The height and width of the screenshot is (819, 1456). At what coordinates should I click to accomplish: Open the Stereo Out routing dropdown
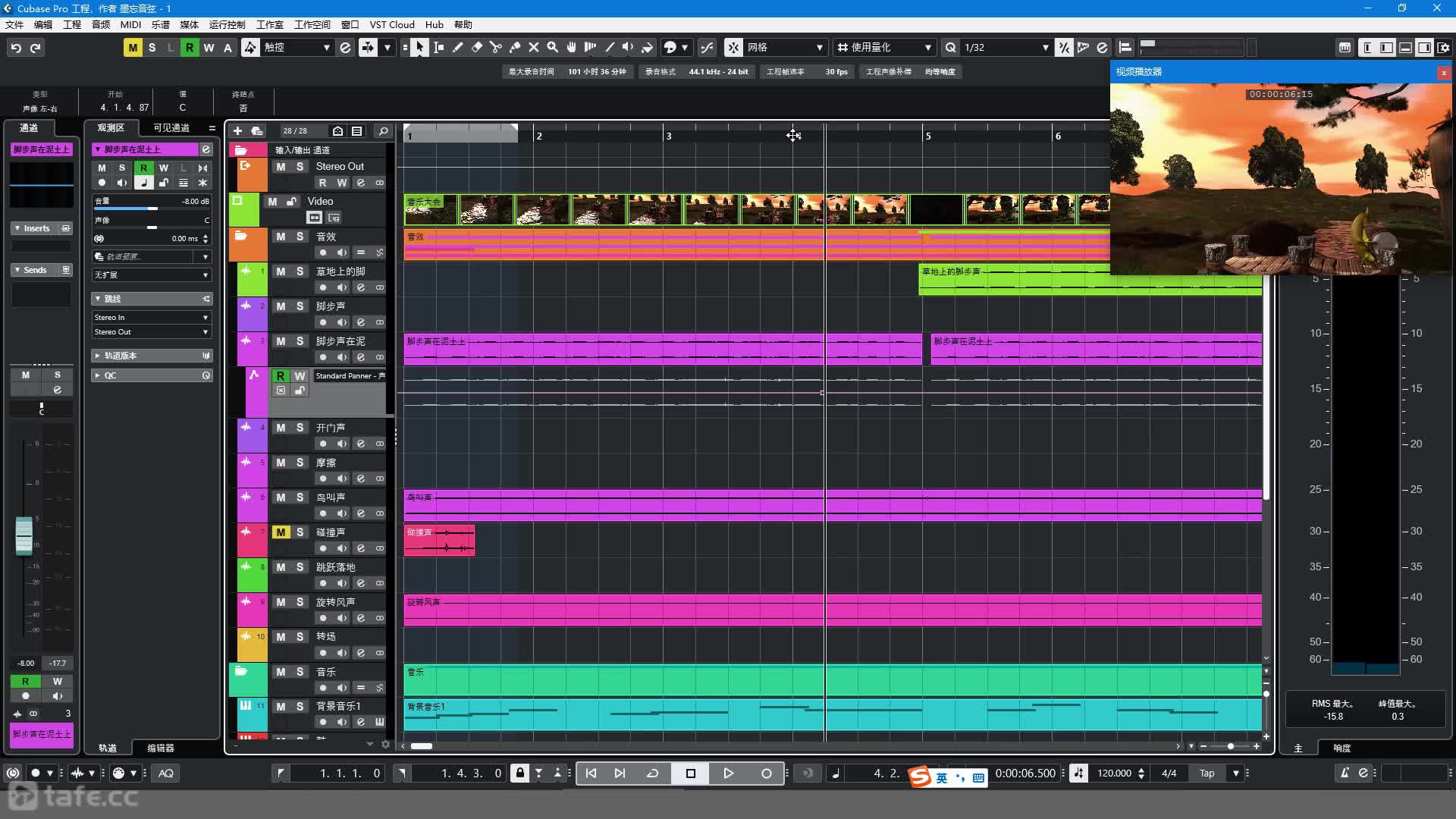point(152,332)
